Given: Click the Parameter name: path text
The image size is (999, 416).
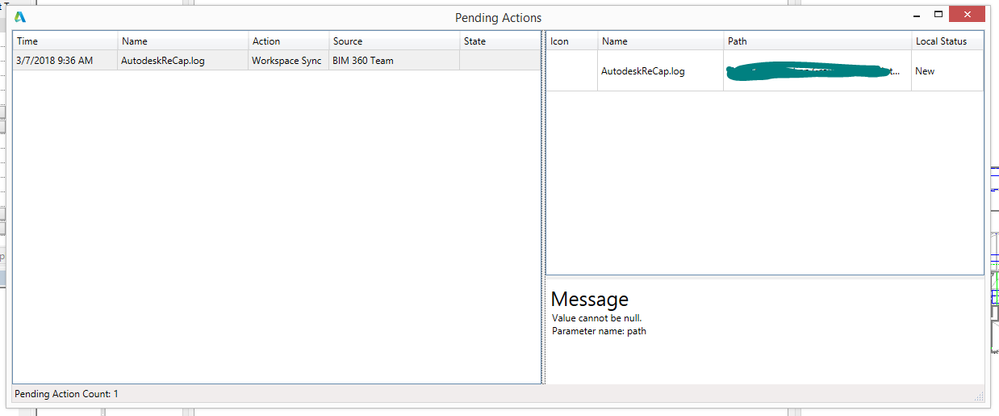Looking at the screenshot, I should (x=599, y=331).
